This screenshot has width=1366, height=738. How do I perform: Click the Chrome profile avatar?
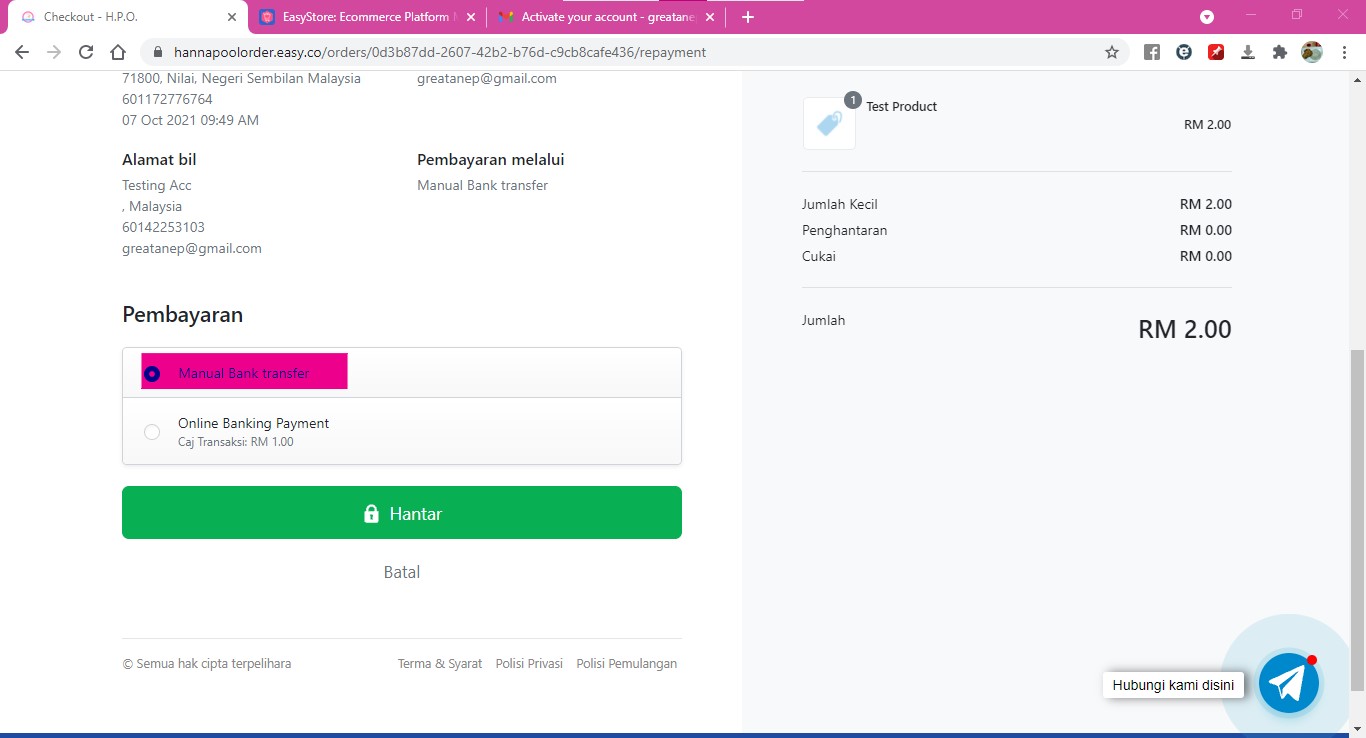pos(1311,52)
